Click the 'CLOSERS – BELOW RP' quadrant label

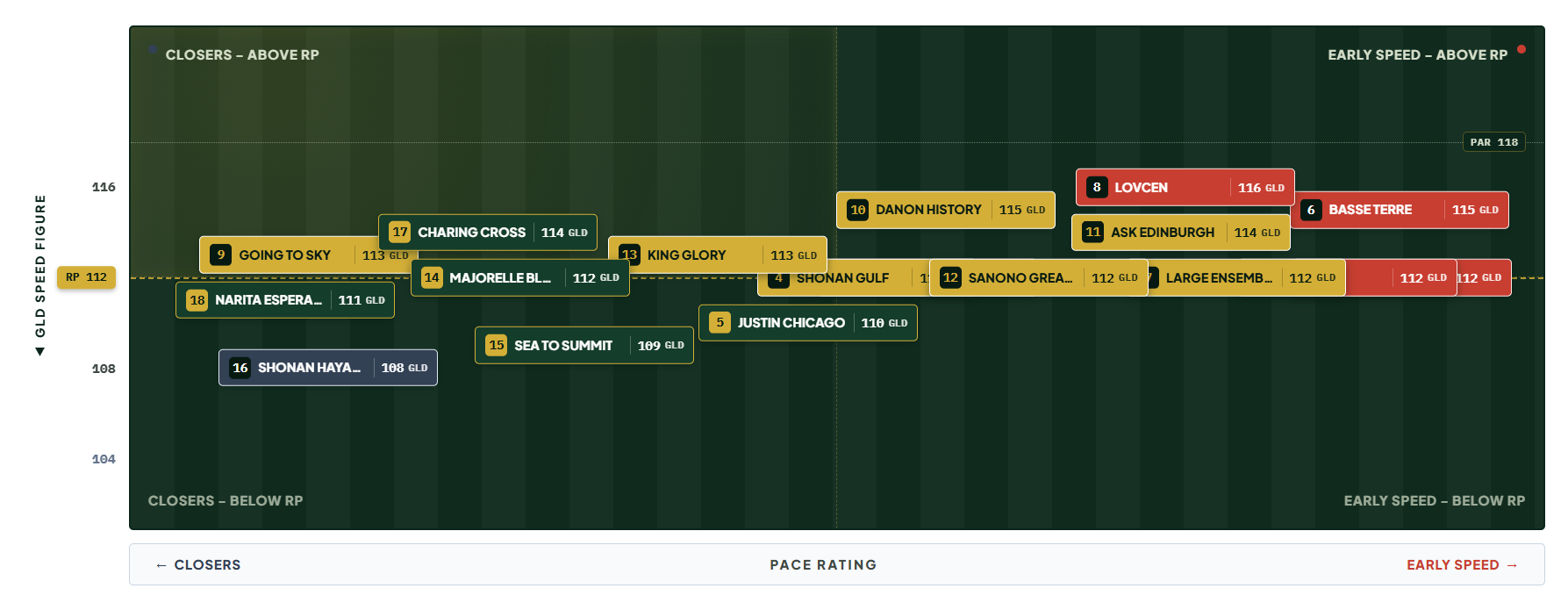click(x=226, y=500)
